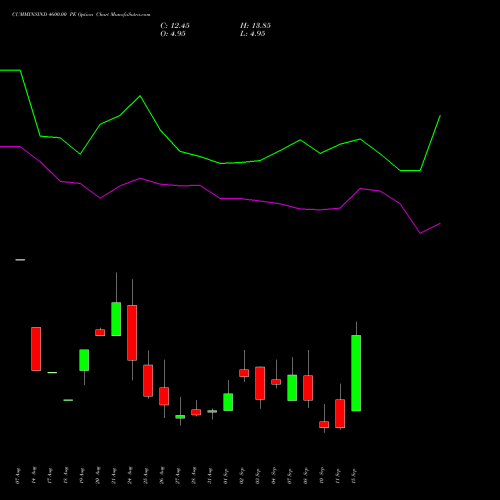Image resolution: width=500 pixels, height=500 pixels.
Task: Click the '21 Aug' date label
Action: (x=114, y=476)
